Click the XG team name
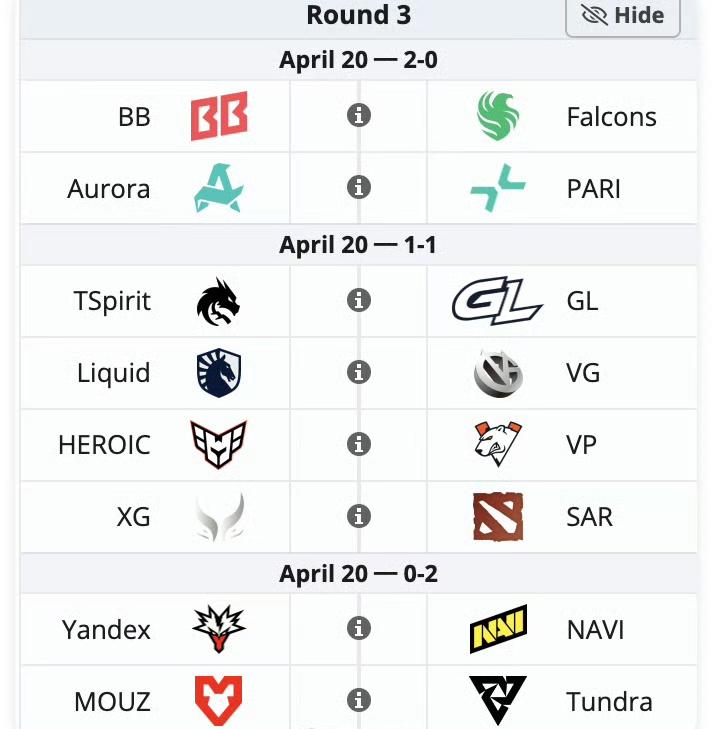The width and height of the screenshot is (712, 729). (x=133, y=516)
